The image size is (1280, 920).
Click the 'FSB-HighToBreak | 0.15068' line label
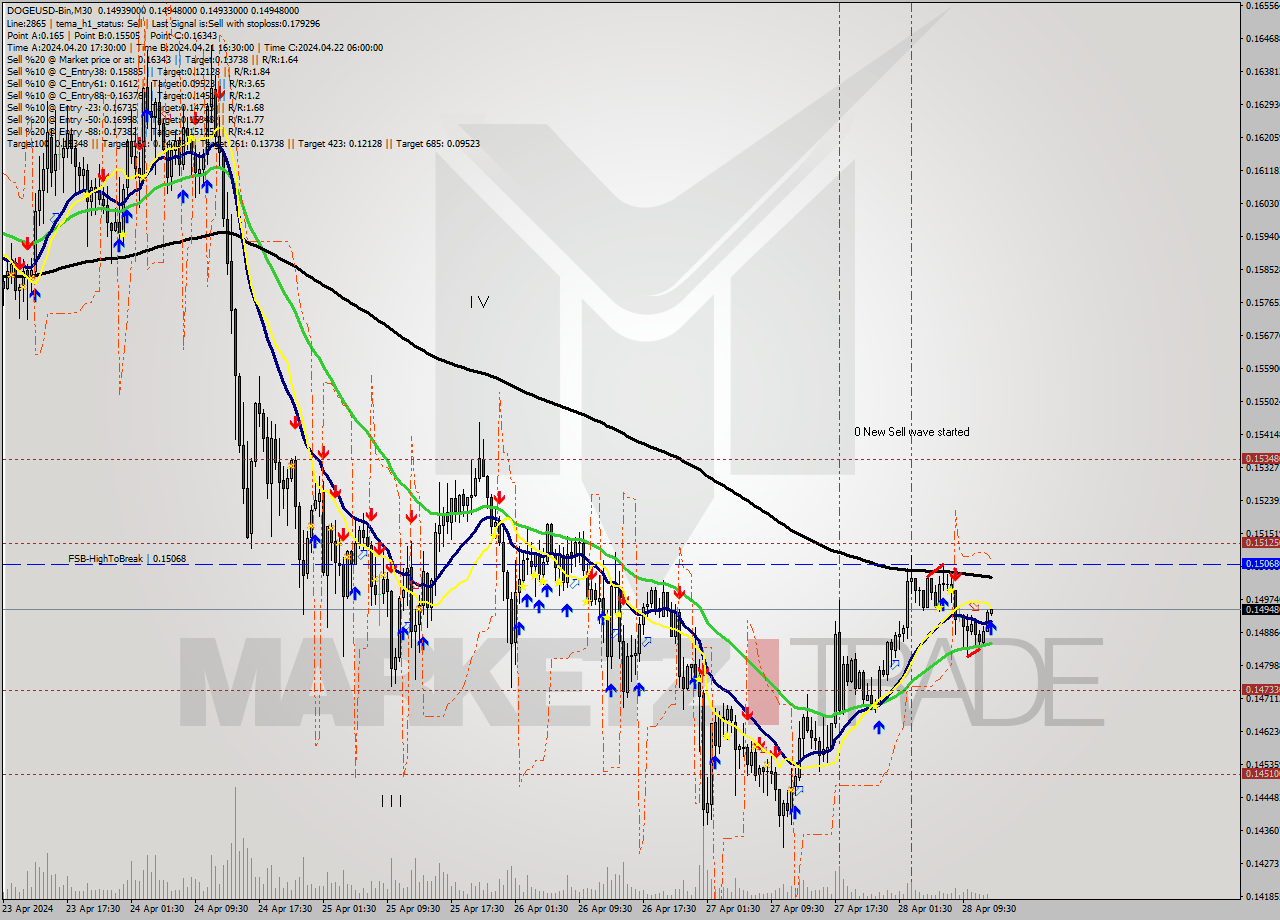click(127, 558)
